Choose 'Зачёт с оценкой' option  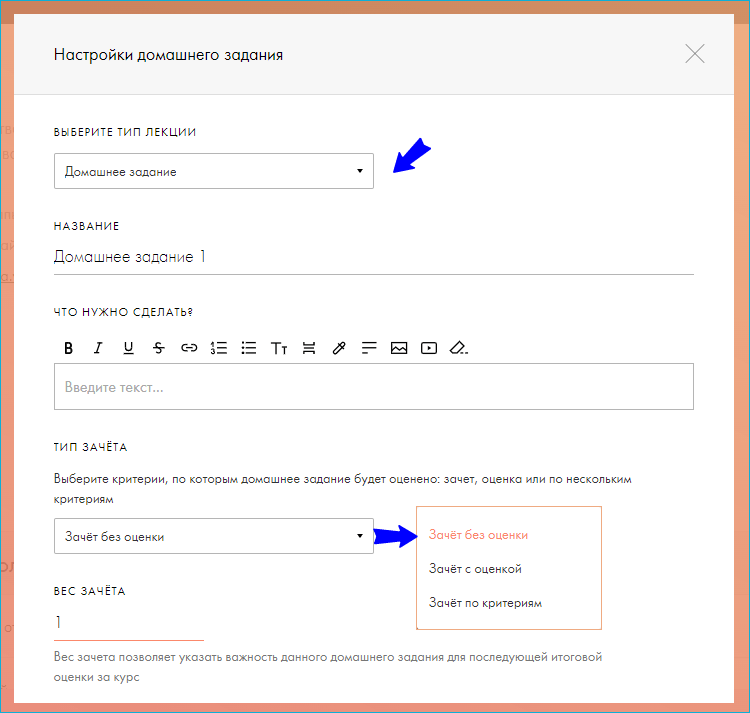pos(475,569)
